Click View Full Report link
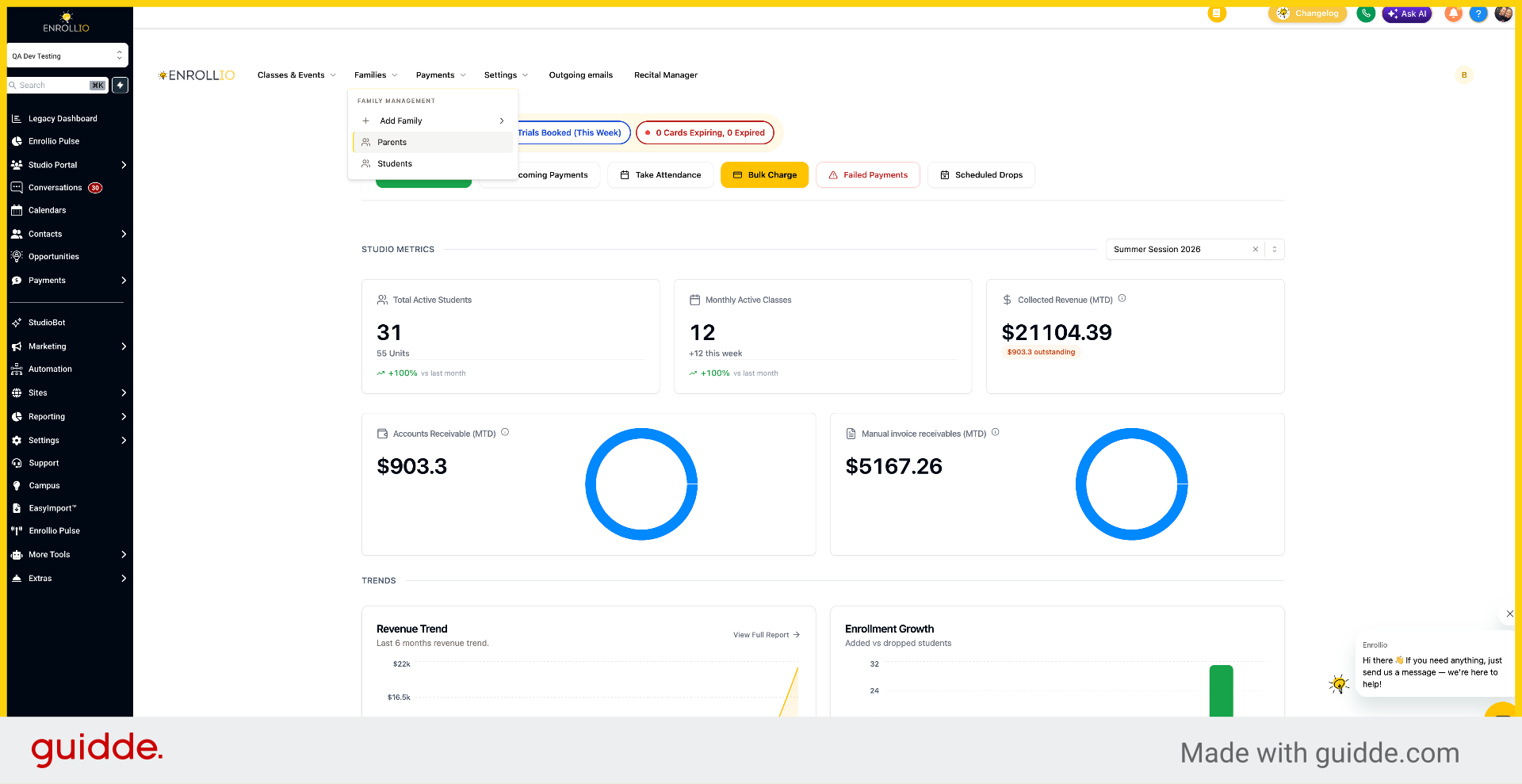The width and height of the screenshot is (1522, 784). click(x=767, y=635)
